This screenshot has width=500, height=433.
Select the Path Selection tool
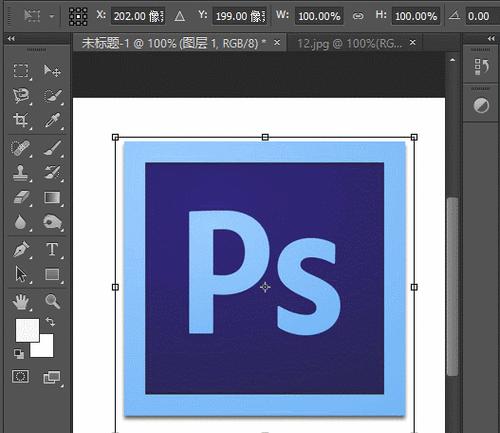[x=21, y=275]
